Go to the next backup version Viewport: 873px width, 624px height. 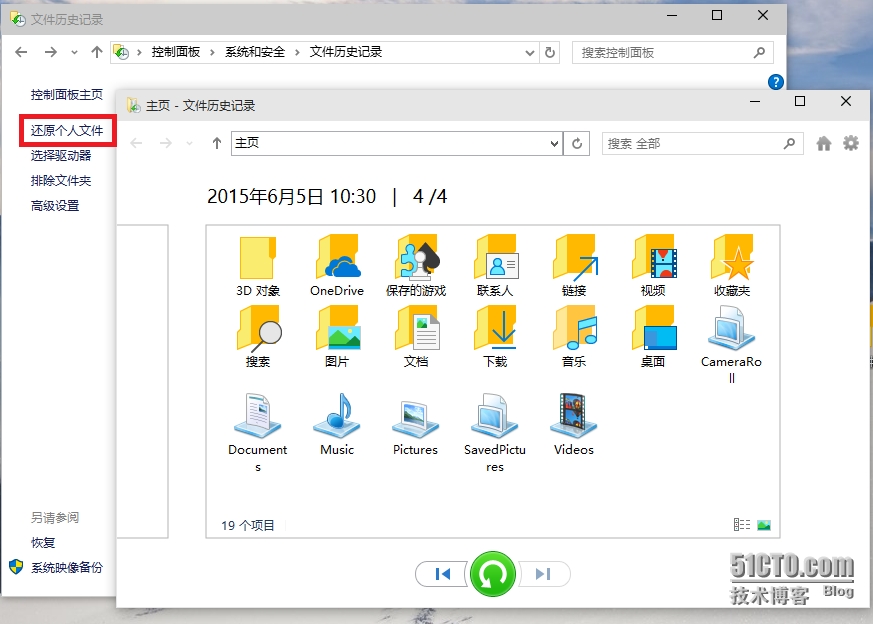click(x=544, y=574)
